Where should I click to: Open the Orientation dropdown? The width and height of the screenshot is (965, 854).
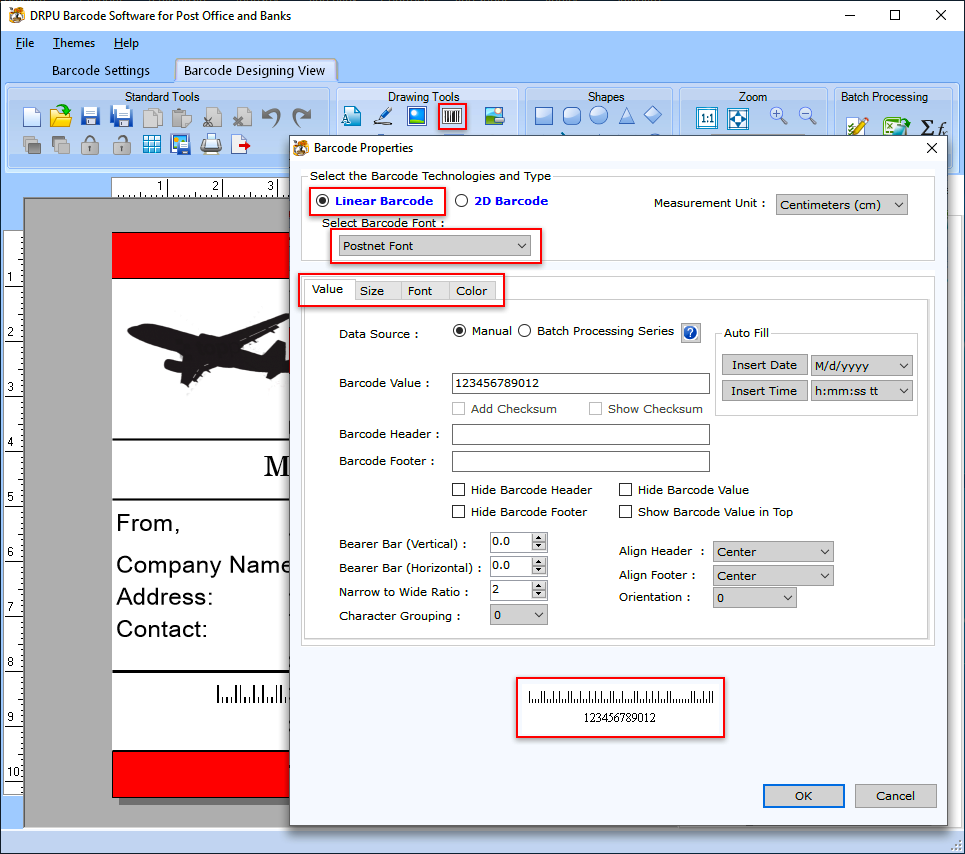(755, 597)
